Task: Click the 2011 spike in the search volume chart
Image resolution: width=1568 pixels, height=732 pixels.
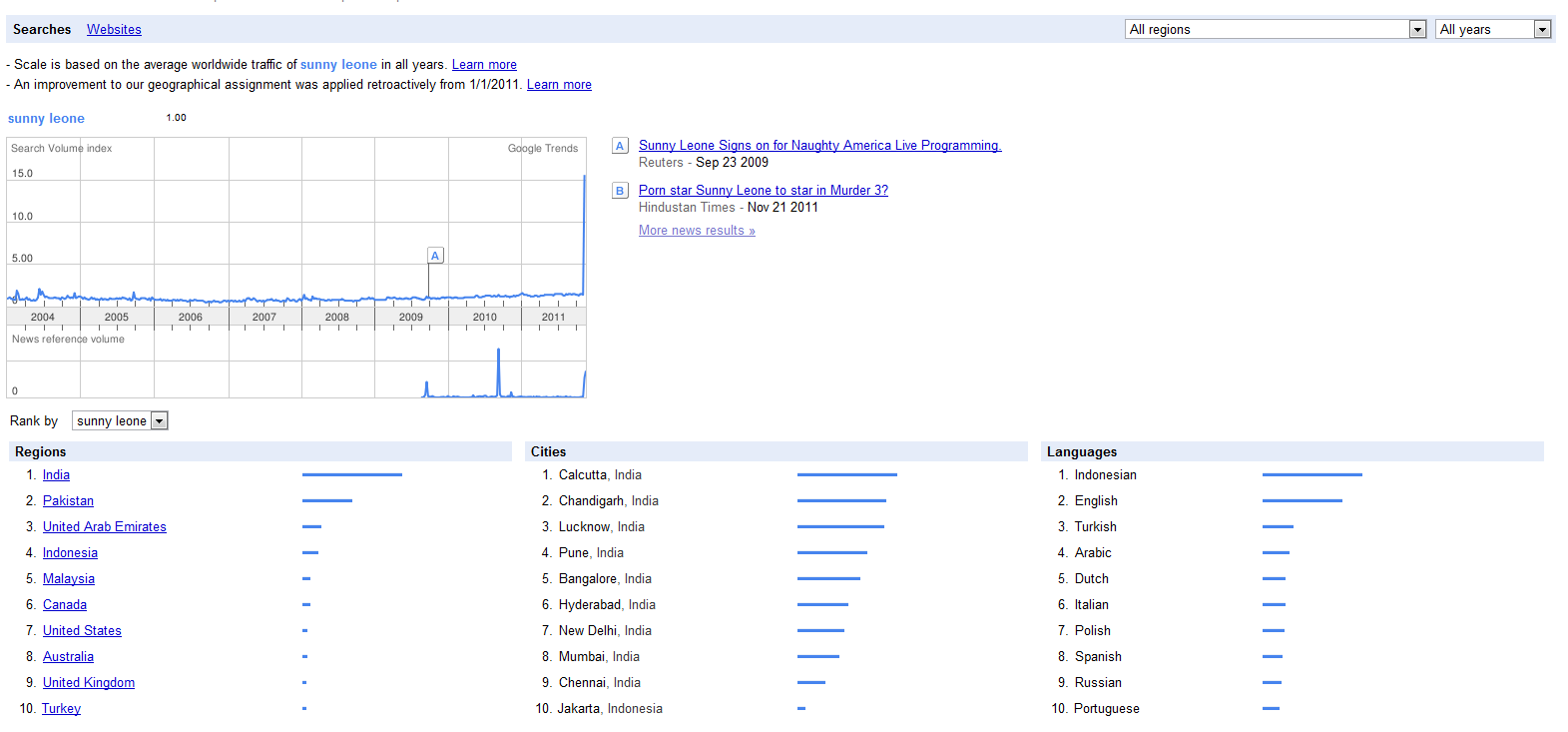Action: [x=584, y=235]
